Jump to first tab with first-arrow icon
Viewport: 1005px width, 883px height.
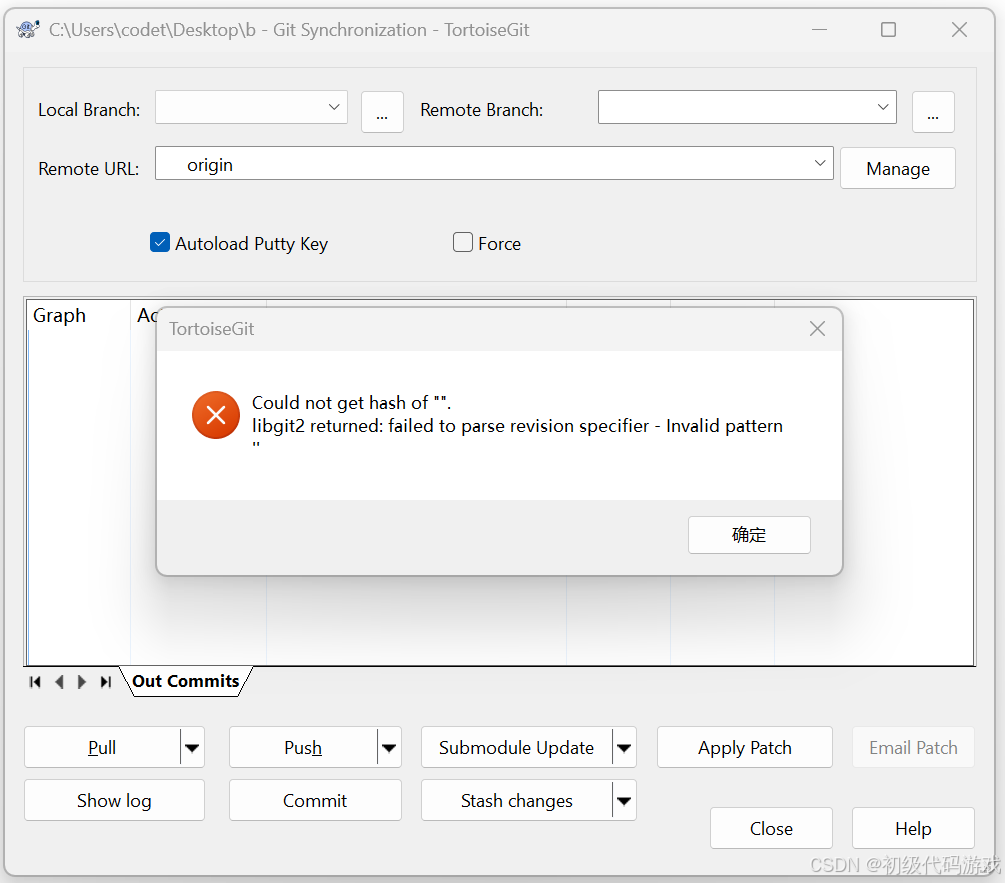(x=35, y=682)
